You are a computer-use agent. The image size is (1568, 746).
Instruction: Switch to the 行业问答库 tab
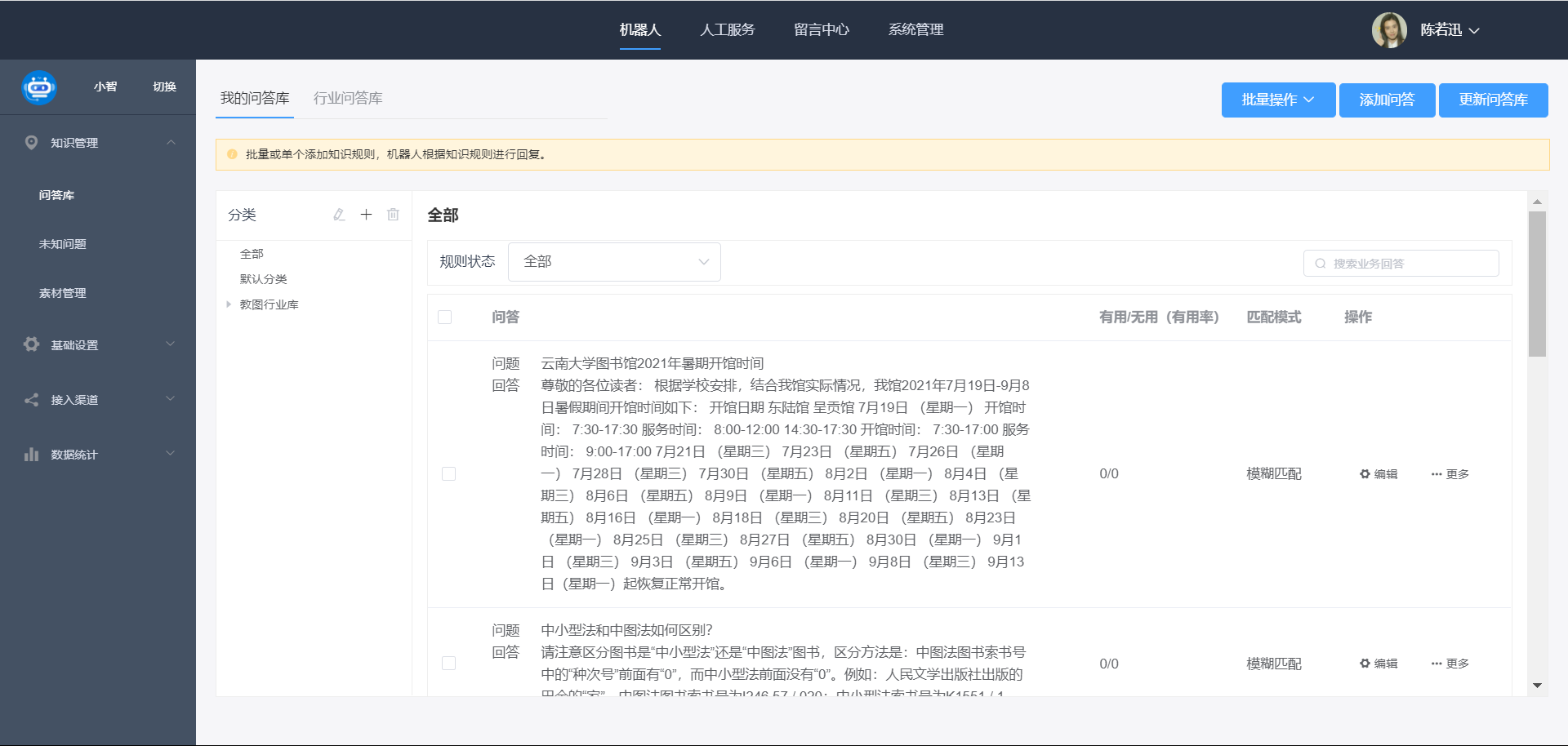point(348,99)
